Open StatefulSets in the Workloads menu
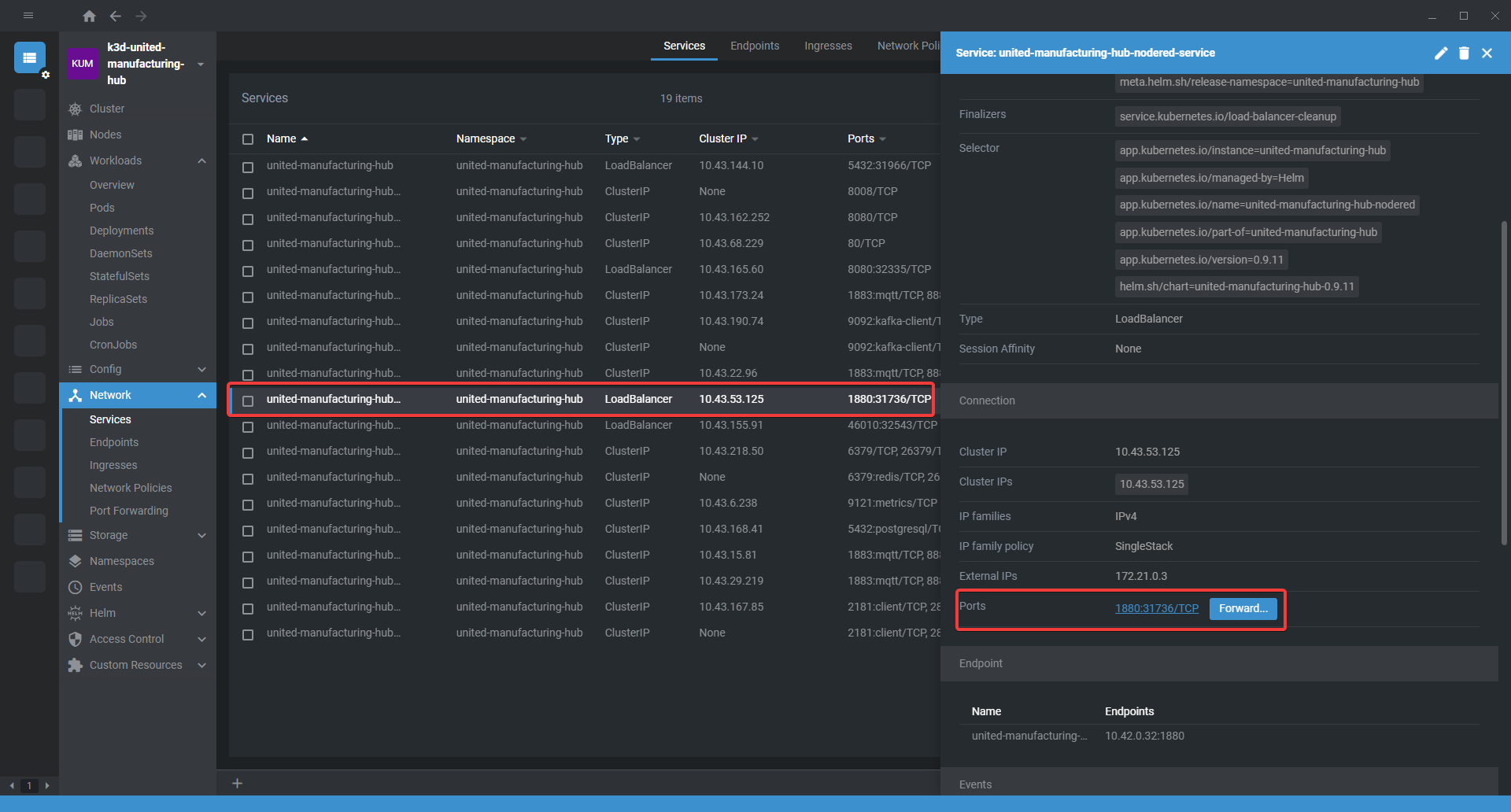1511x812 pixels. (120, 276)
